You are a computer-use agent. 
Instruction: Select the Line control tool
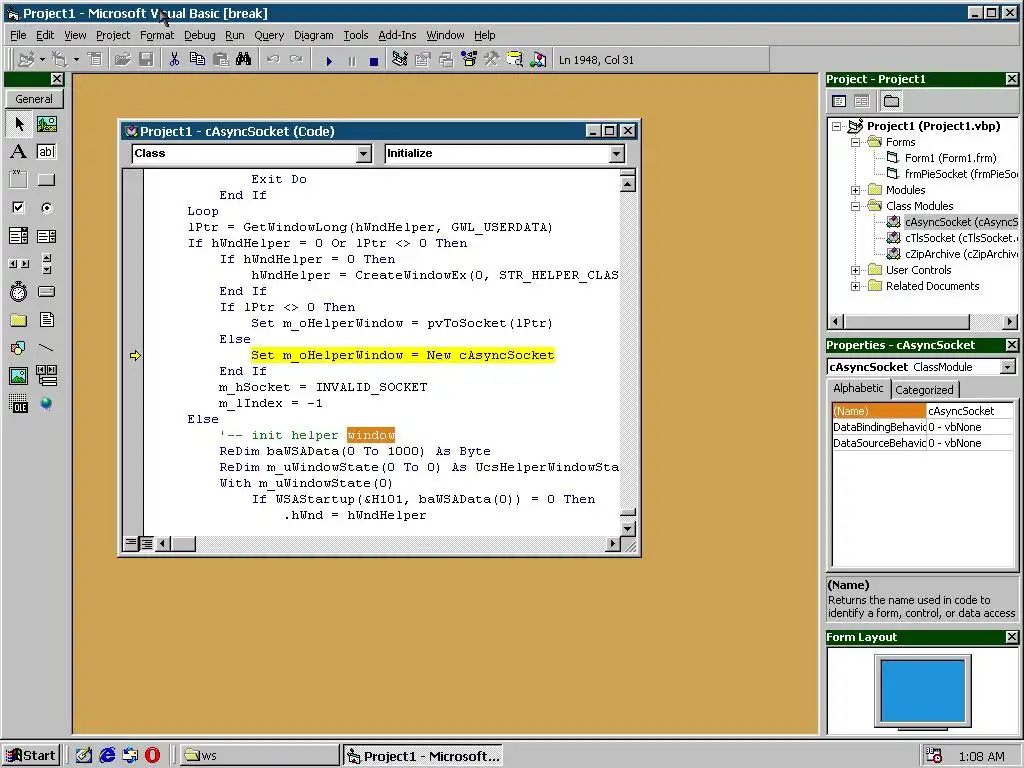[46, 347]
